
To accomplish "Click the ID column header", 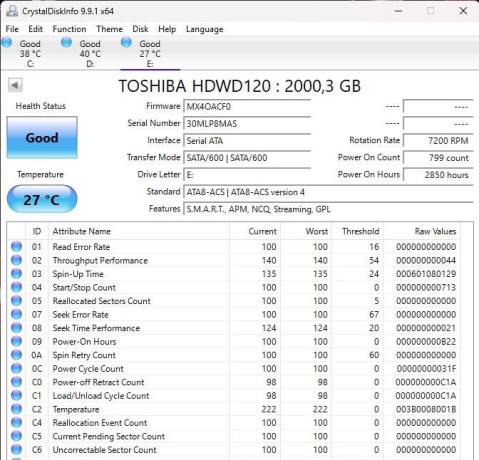I will [37, 231].
